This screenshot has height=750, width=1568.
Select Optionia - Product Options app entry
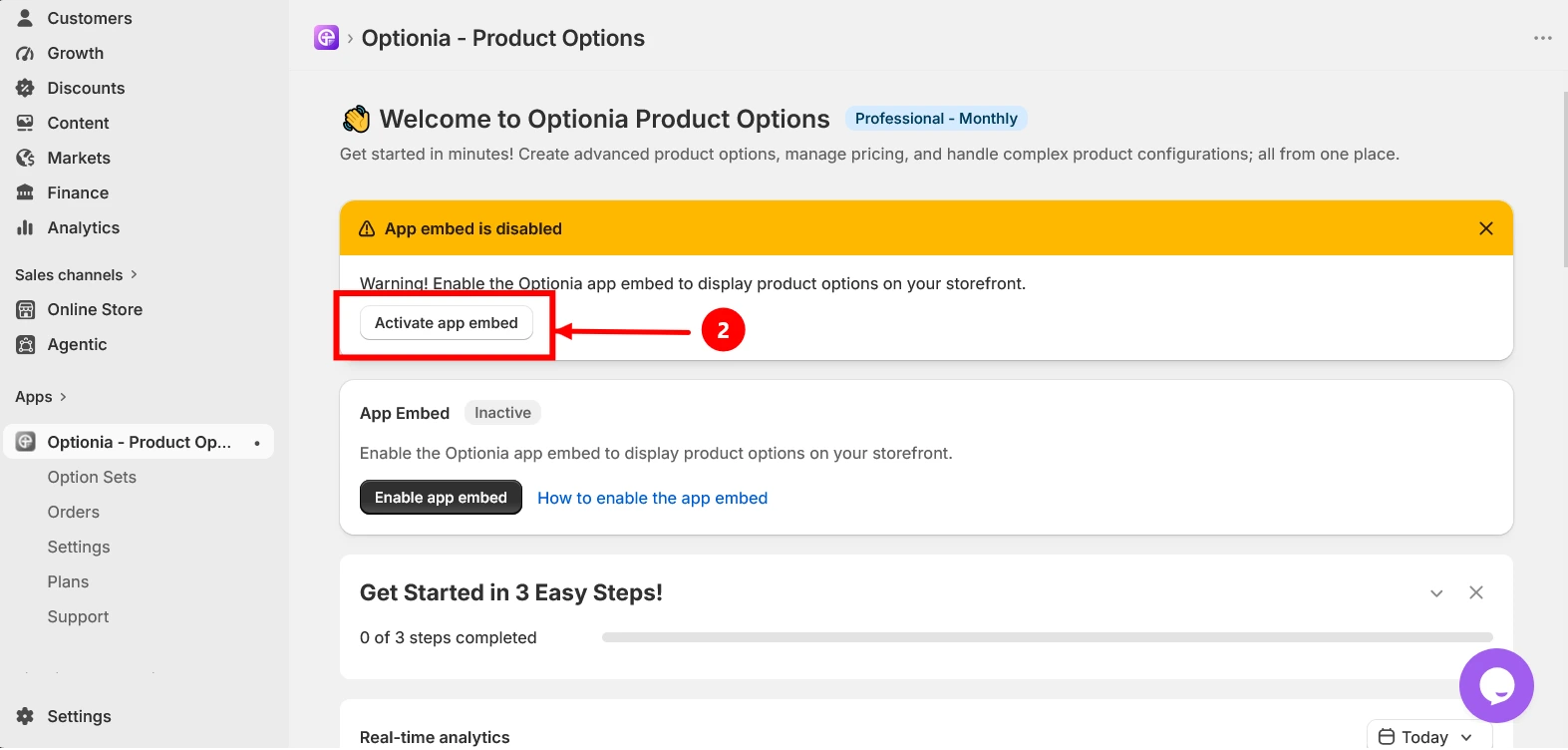tap(138, 442)
